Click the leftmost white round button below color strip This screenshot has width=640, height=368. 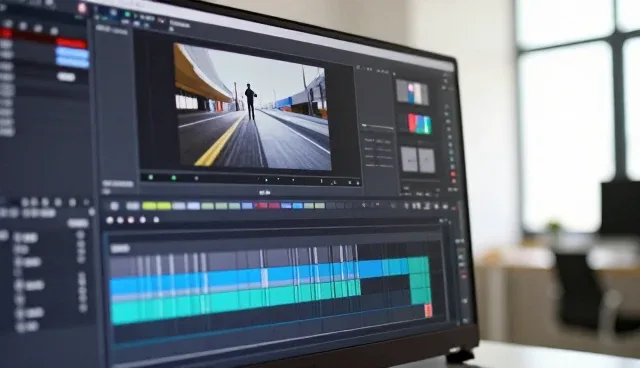110,220
